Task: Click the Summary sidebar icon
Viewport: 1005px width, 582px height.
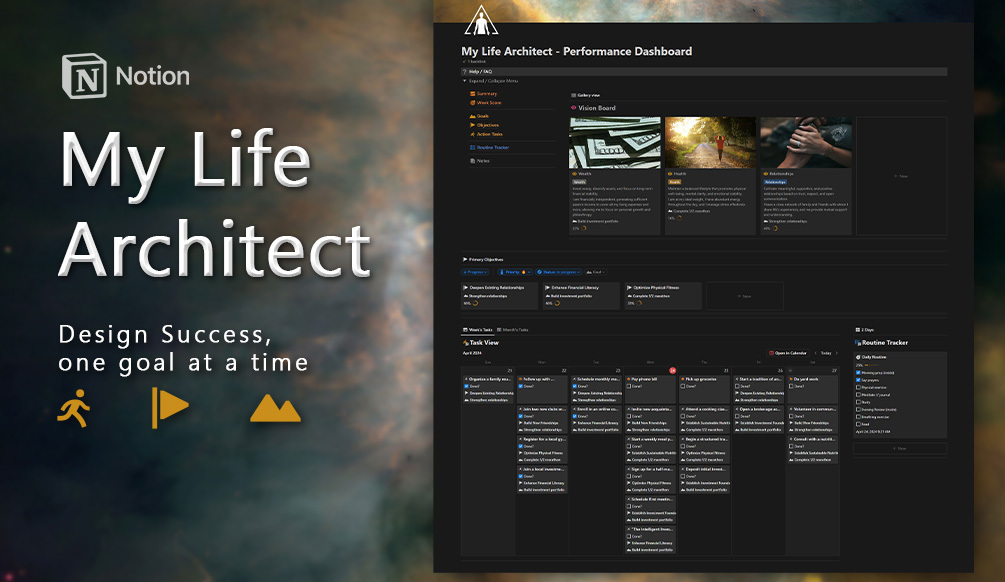Action: 472,94
